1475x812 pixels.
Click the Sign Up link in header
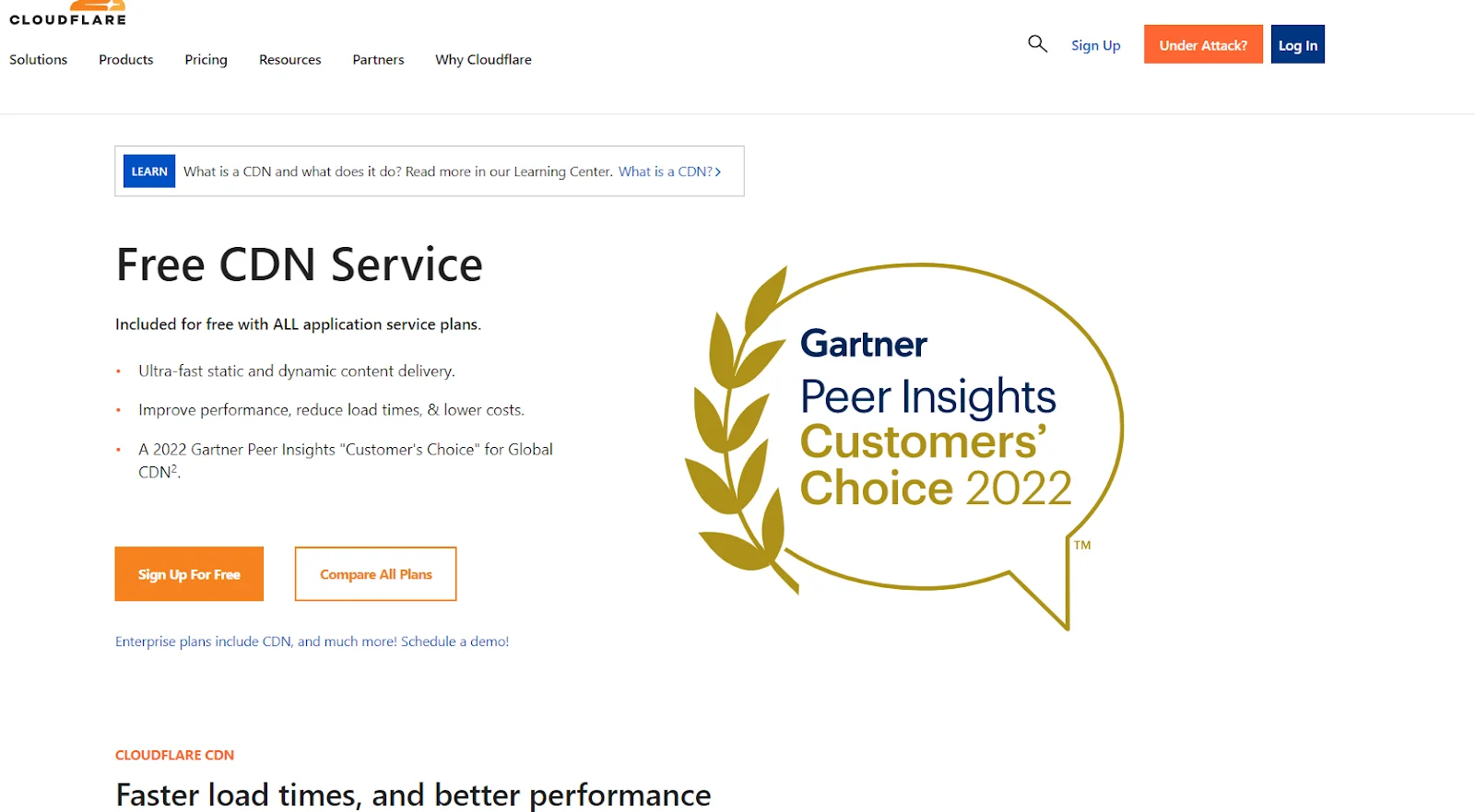click(1095, 45)
